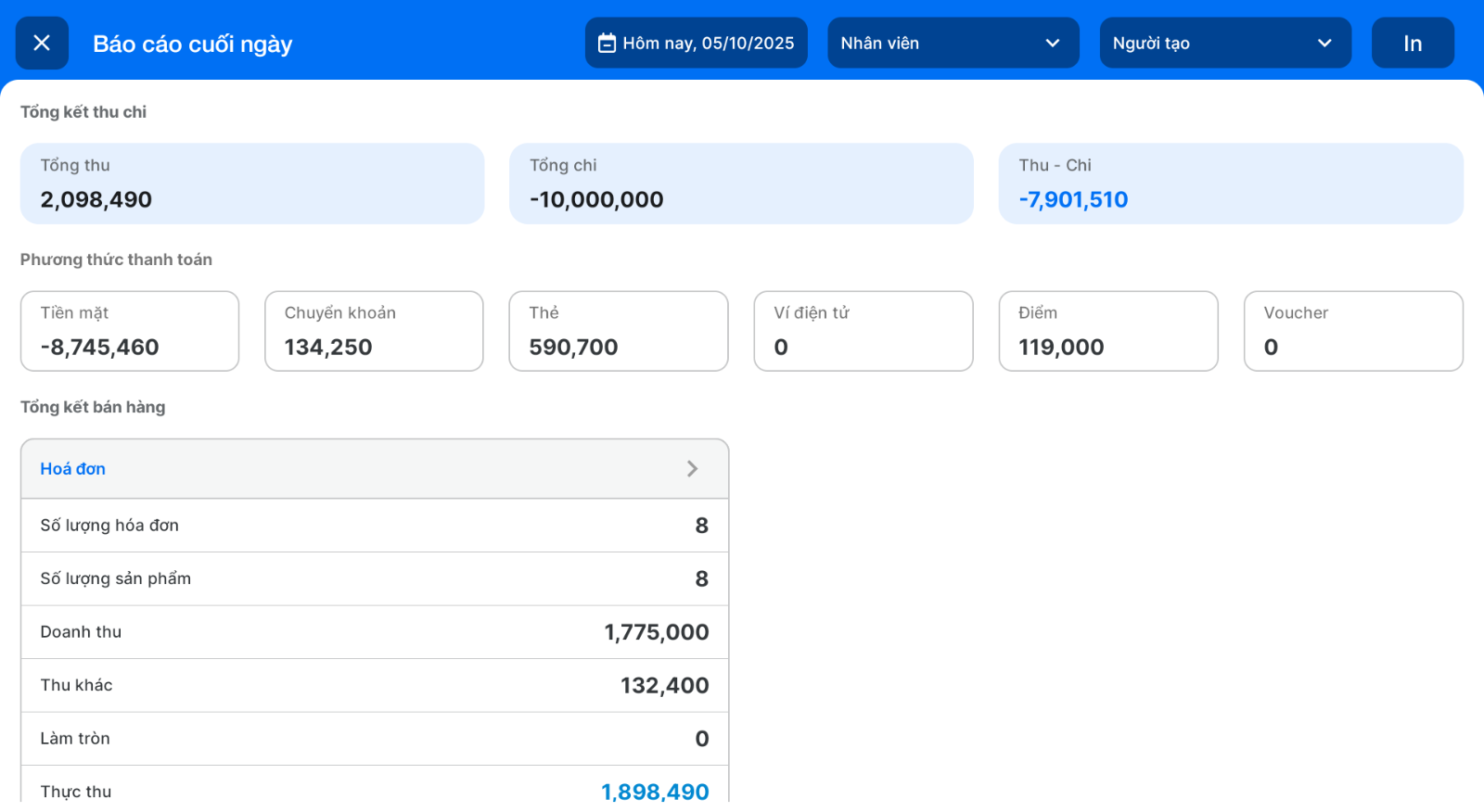Select the Điểm payment card
The height and width of the screenshot is (812, 1484).
(x=1107, y=331)
